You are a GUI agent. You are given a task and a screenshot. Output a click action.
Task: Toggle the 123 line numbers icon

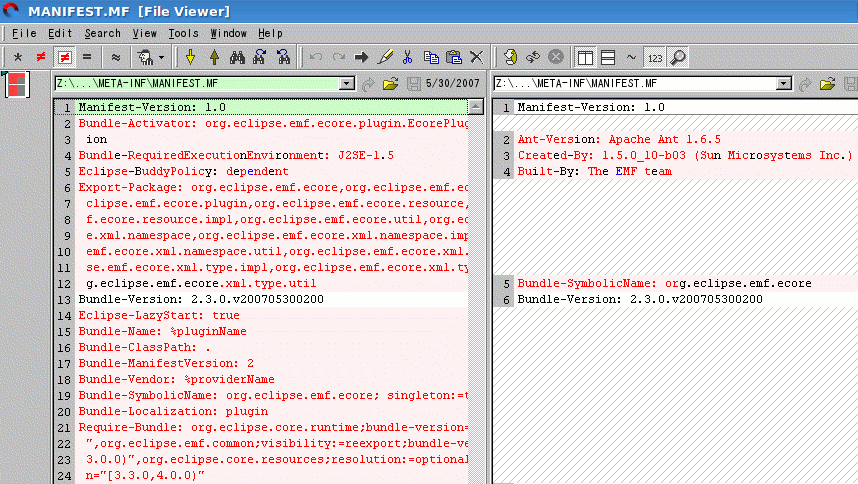655,57
